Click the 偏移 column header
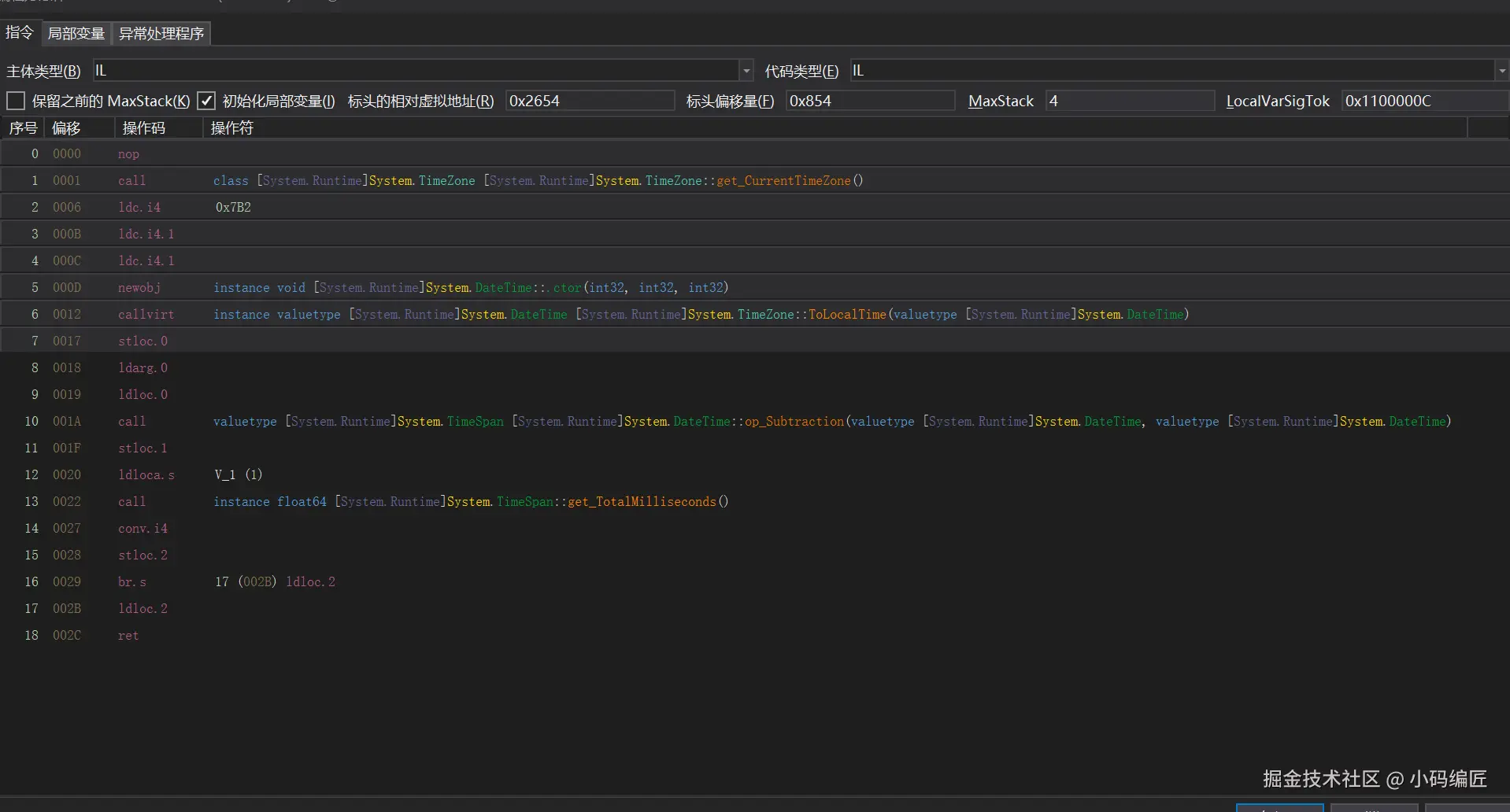1510x812 pixels. tap(66, 128)
